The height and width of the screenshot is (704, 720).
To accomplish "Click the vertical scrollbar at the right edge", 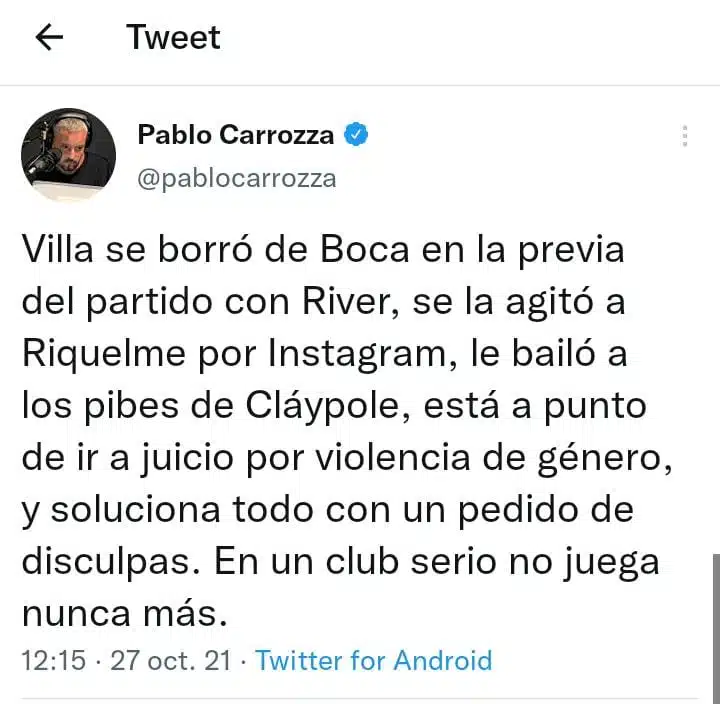I will point(716,629).
